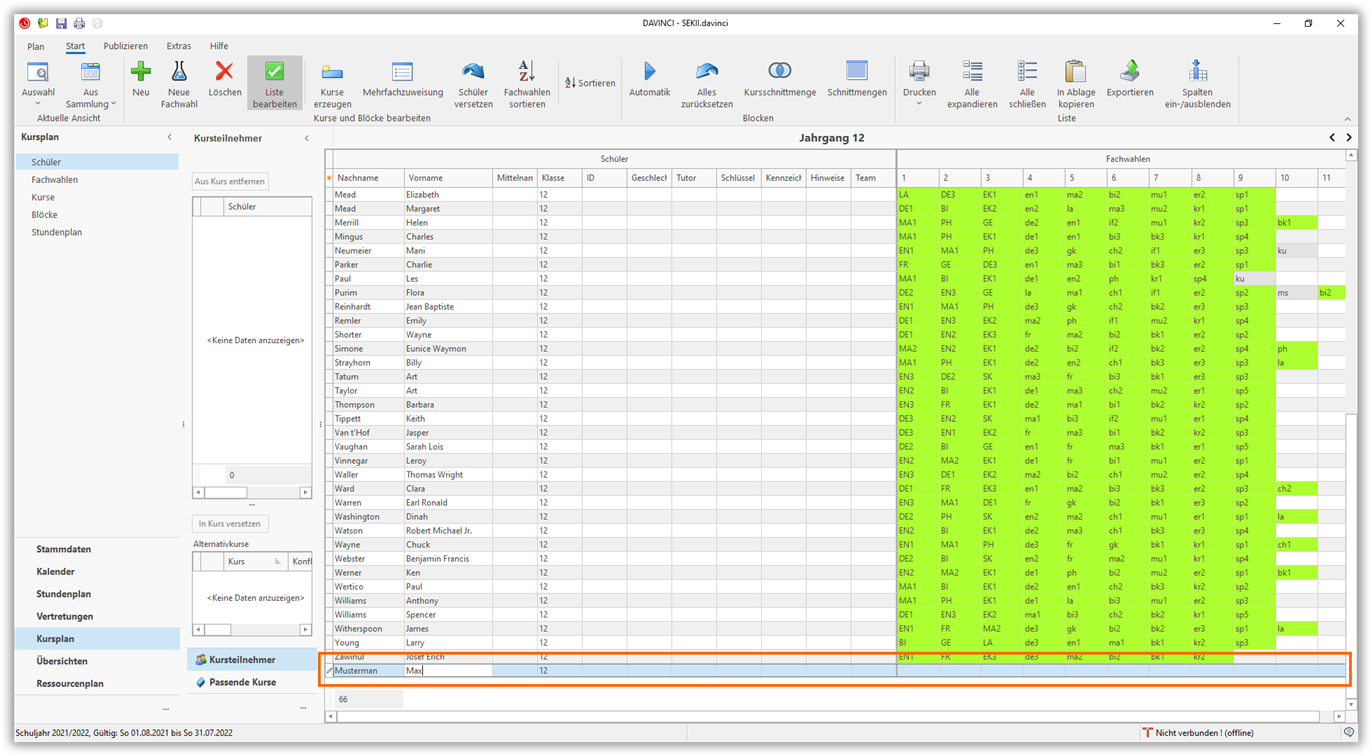
Task: Start the Automatik blocking
Action: tap(649, 72)
